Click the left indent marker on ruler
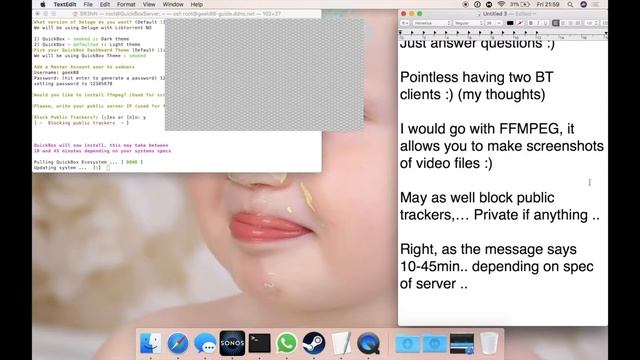640x360 pixels. (x=400, y=33)
